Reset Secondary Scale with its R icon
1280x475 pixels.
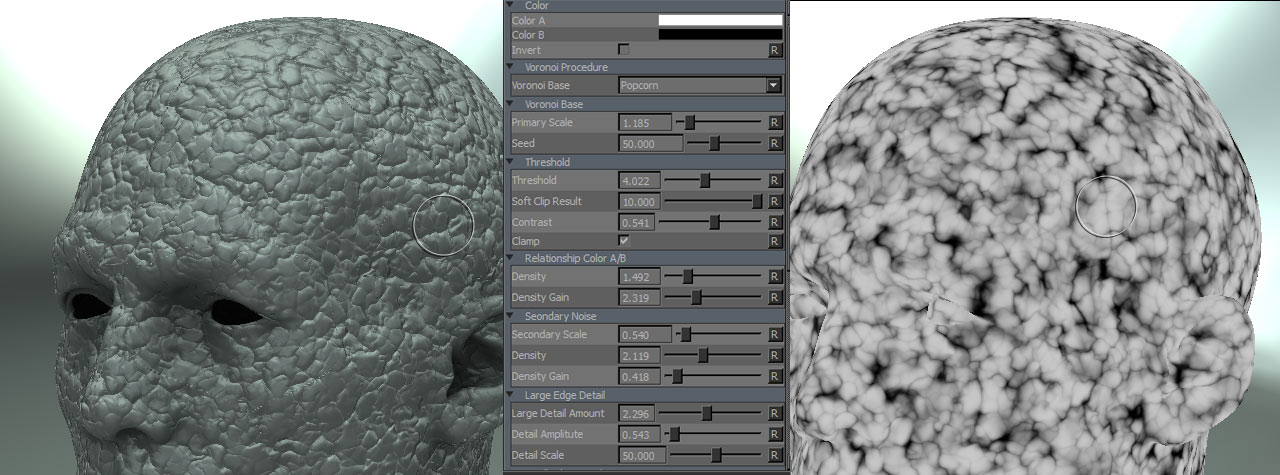point(774,335)
